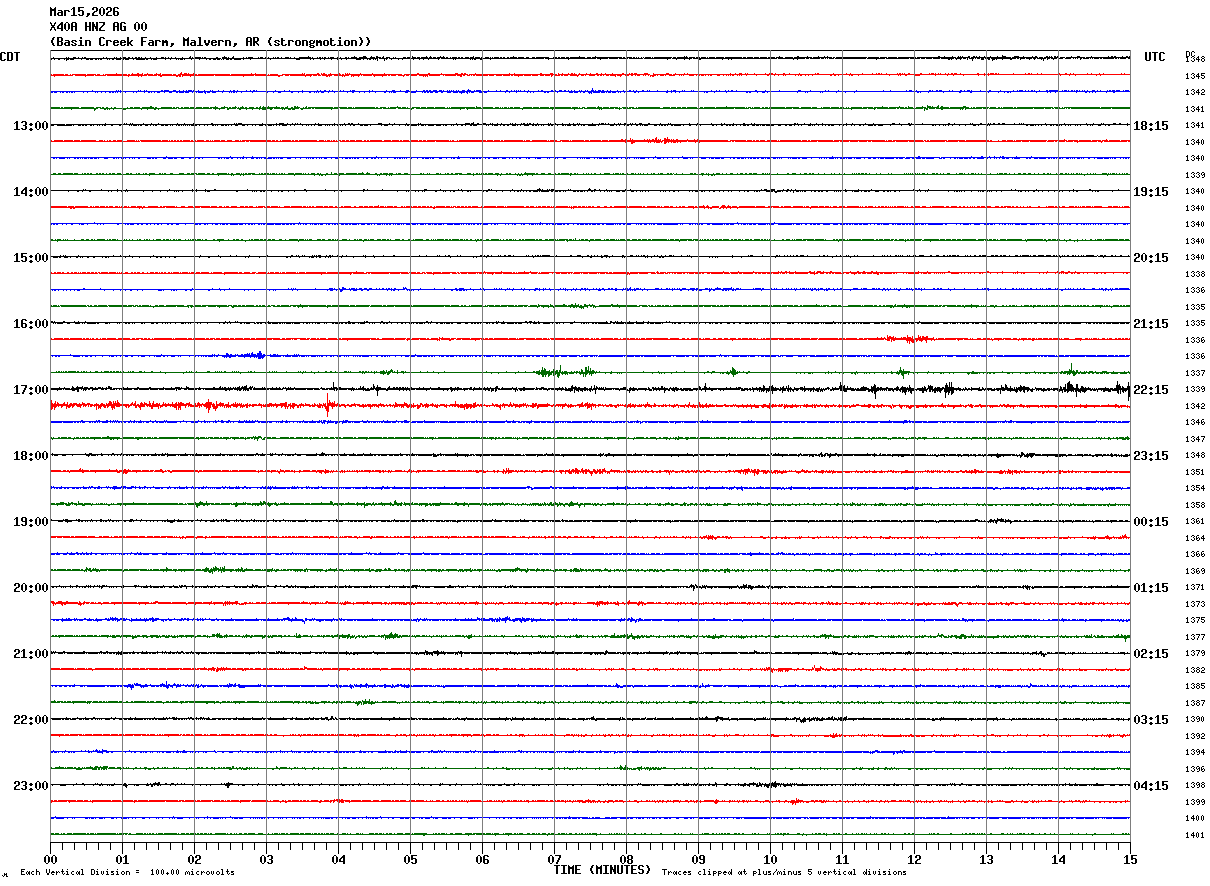Click DC offset value 1379
Screen dimensions: 1210x886
[1195, 653]
